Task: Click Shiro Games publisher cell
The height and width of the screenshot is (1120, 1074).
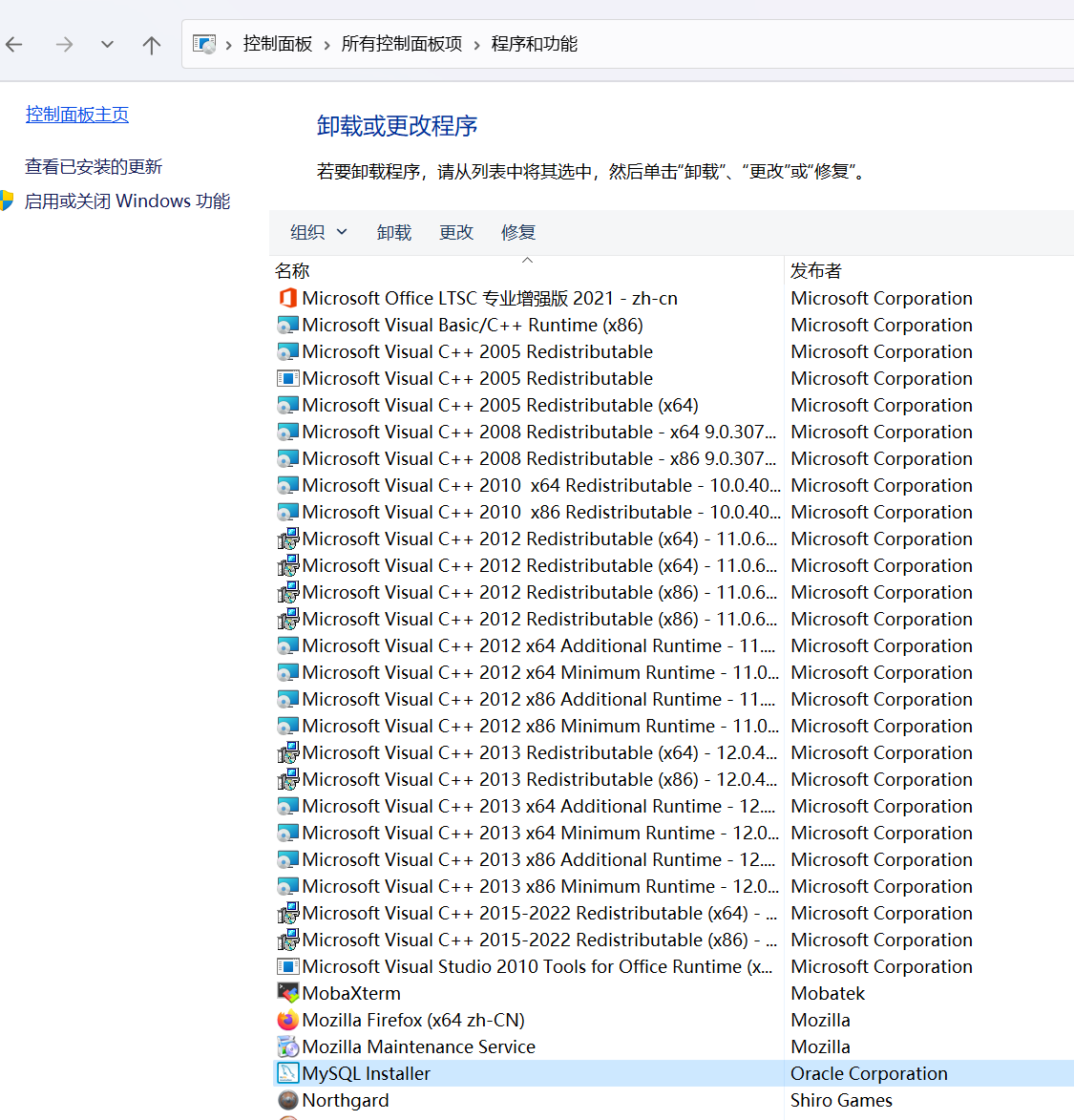Action: tap(841, 1101)
